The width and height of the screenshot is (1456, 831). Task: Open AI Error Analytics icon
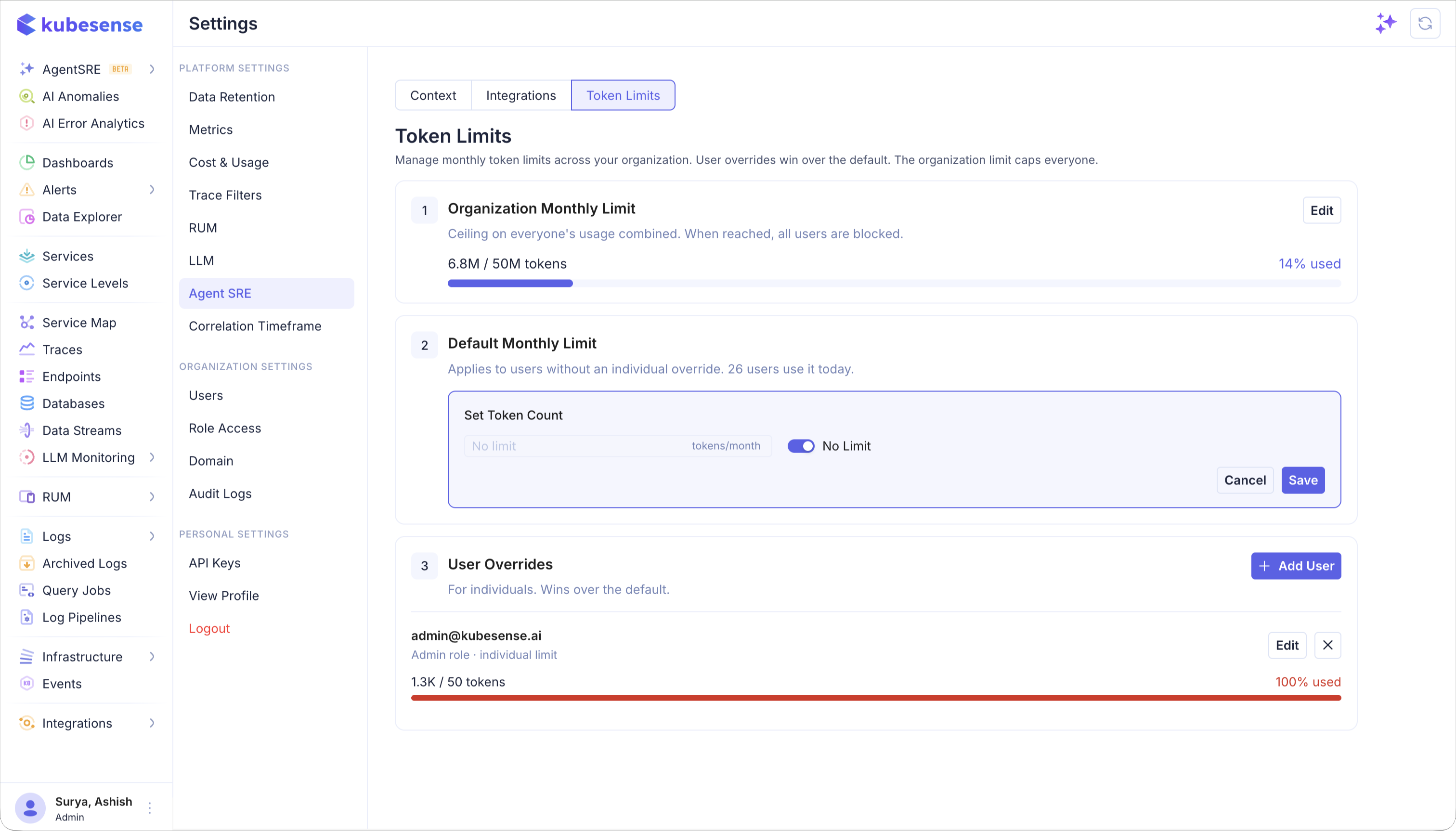pos(27,123)
